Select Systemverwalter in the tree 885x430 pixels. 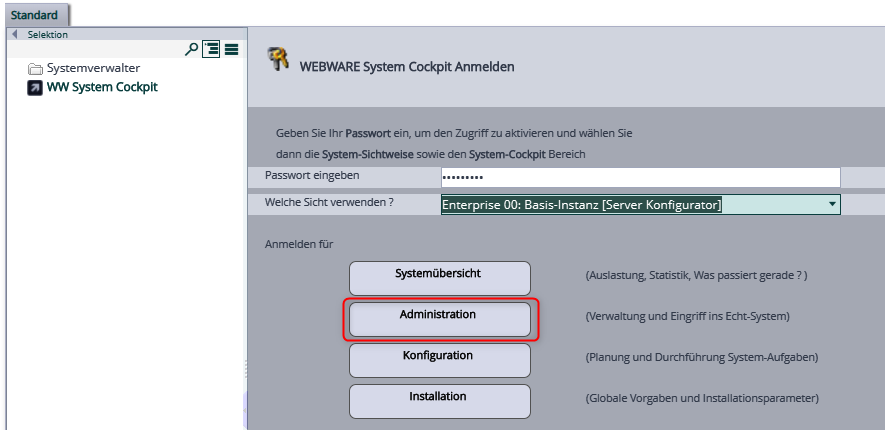93,68
